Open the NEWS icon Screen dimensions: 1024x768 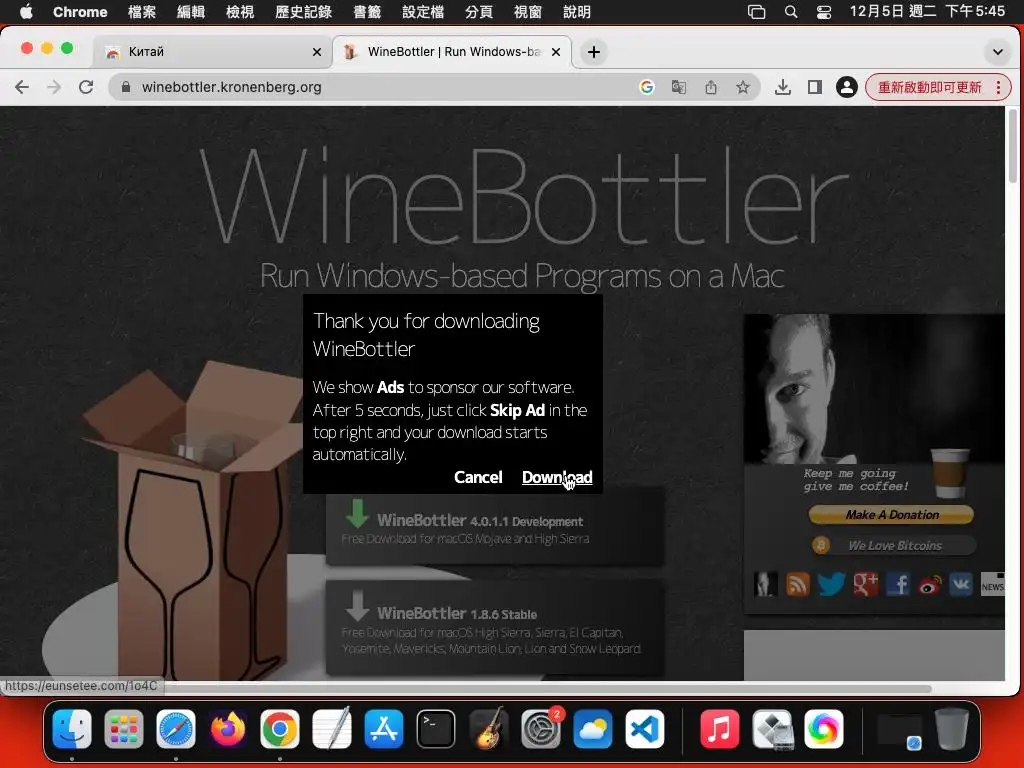point(993,584)
